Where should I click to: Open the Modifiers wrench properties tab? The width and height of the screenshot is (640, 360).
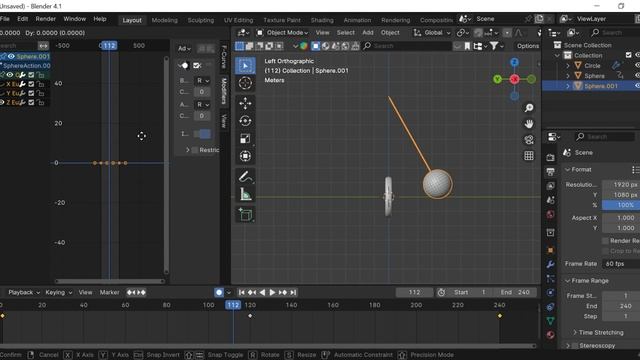[550, 264]
